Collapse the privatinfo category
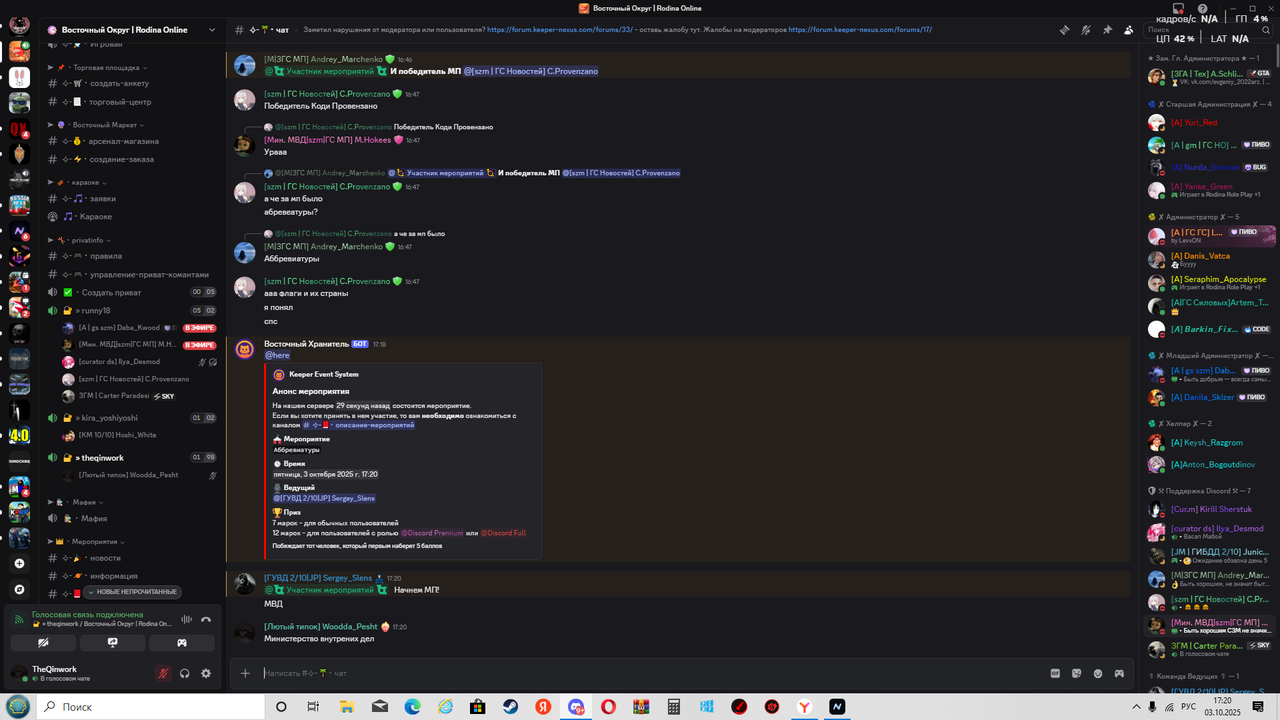The image size is (1280, 720). [x=81, y=240]
